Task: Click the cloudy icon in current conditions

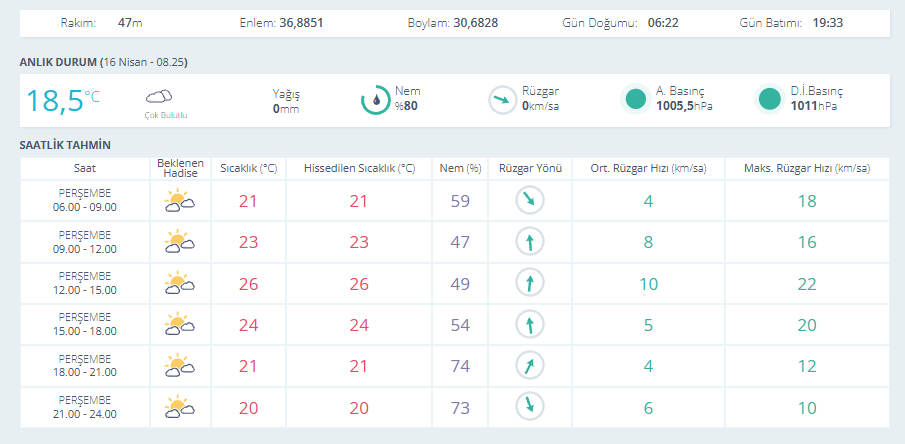Action: [159, 97]
